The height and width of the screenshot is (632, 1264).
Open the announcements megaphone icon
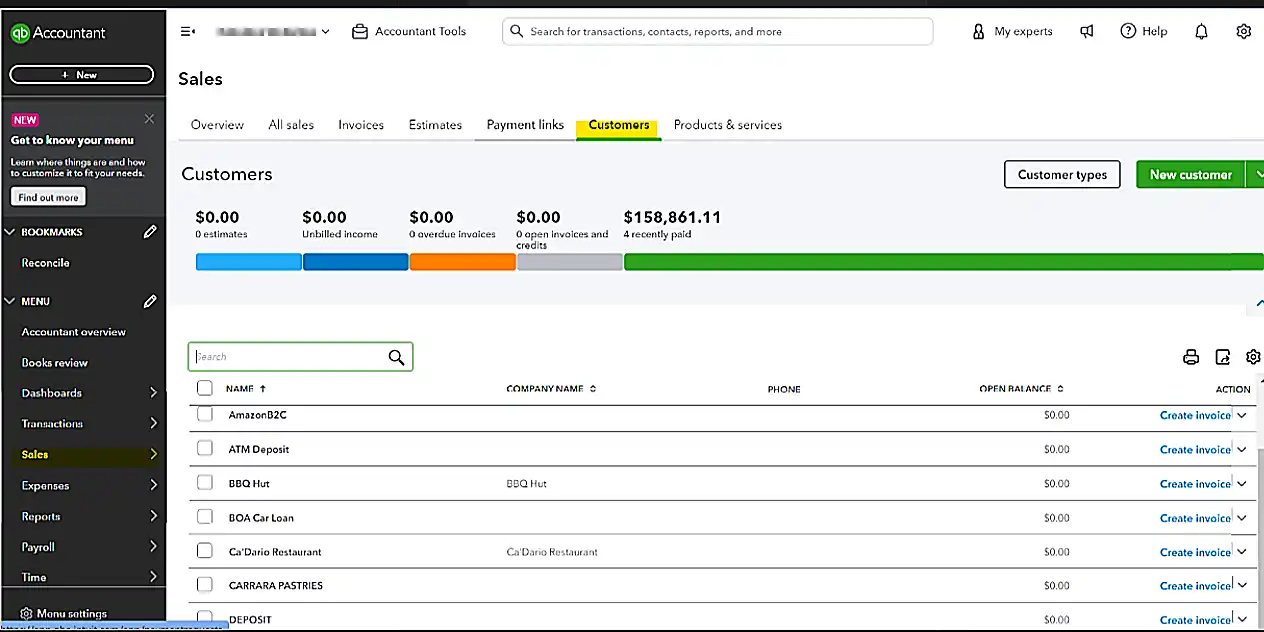coord(1087,31)
